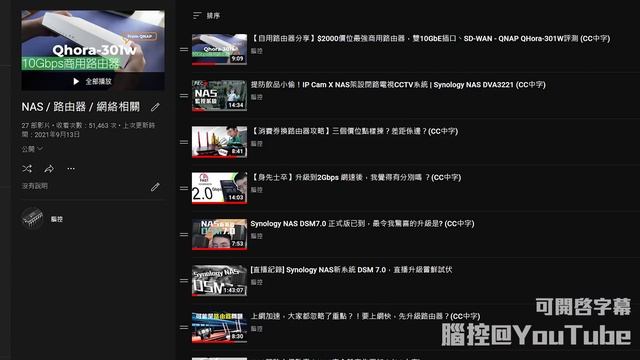The height and width of the screenshot is (360, 640).
Task: Click drag handle beside DSM7.0 正式版 video
Action: point(184,235)
